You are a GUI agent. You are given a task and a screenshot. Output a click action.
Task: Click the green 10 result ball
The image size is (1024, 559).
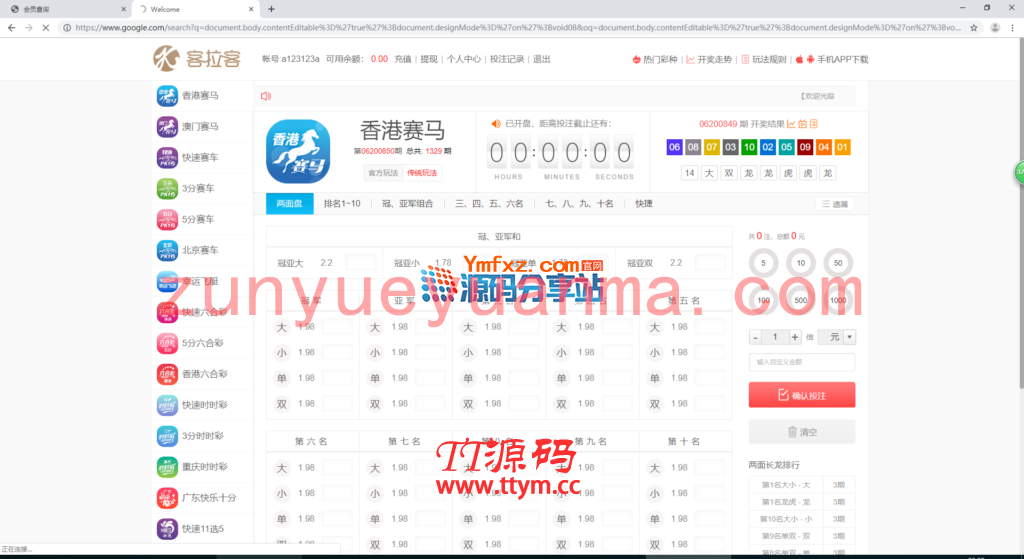point(749,147)
